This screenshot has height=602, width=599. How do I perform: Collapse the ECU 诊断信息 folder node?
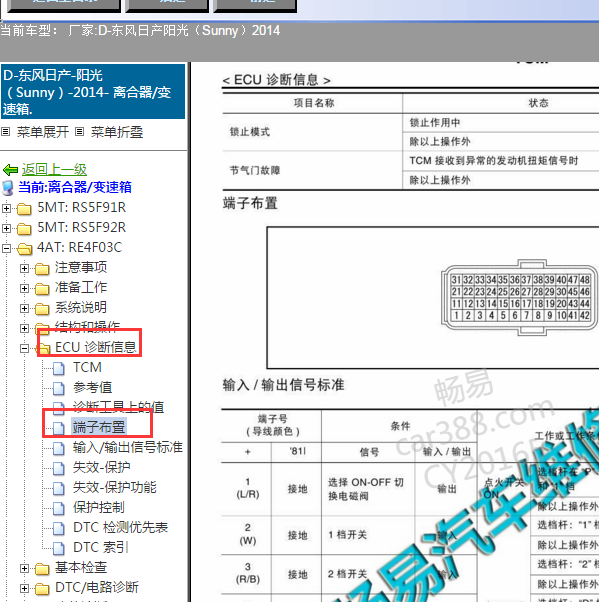tap(24, 348)
